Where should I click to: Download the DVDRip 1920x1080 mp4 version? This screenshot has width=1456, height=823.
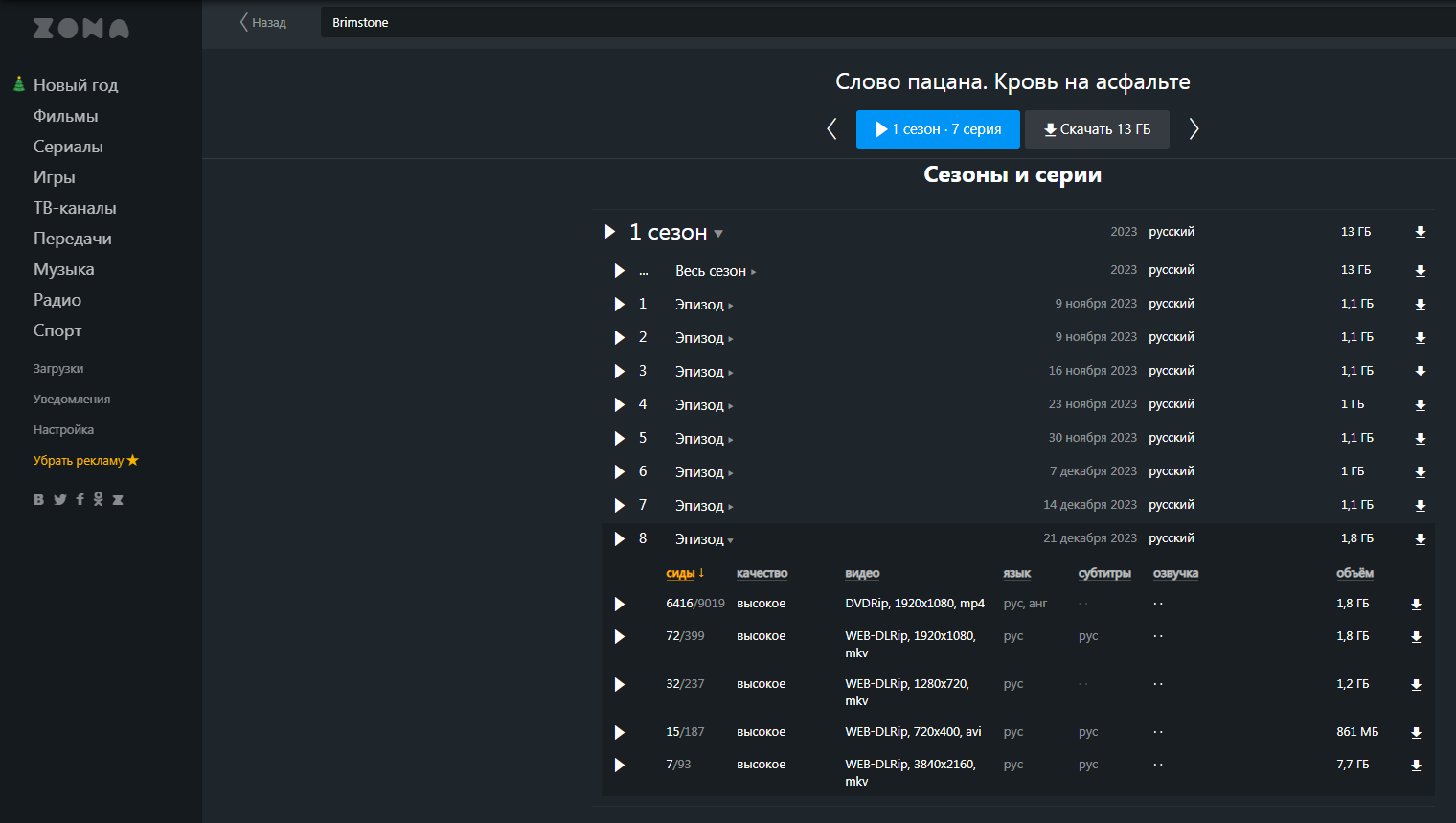1416,605
